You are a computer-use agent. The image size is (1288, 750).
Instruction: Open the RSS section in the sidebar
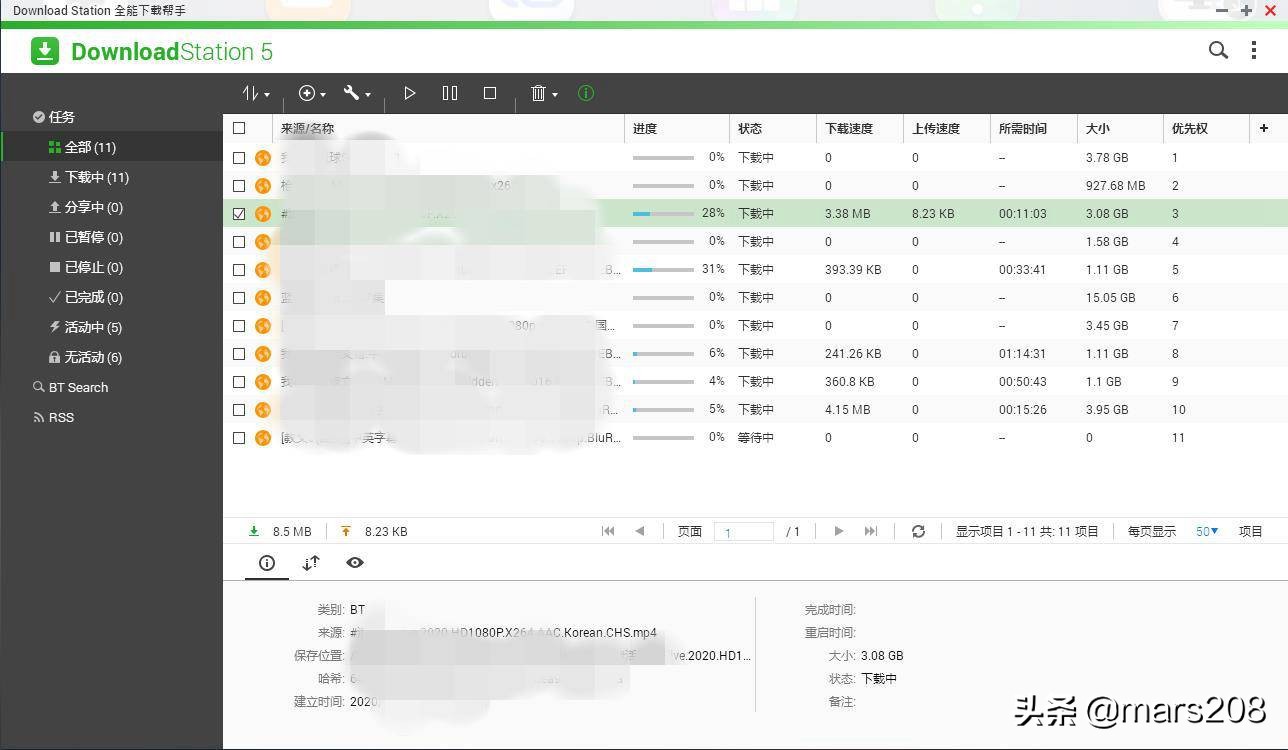(x=62, y=417)
